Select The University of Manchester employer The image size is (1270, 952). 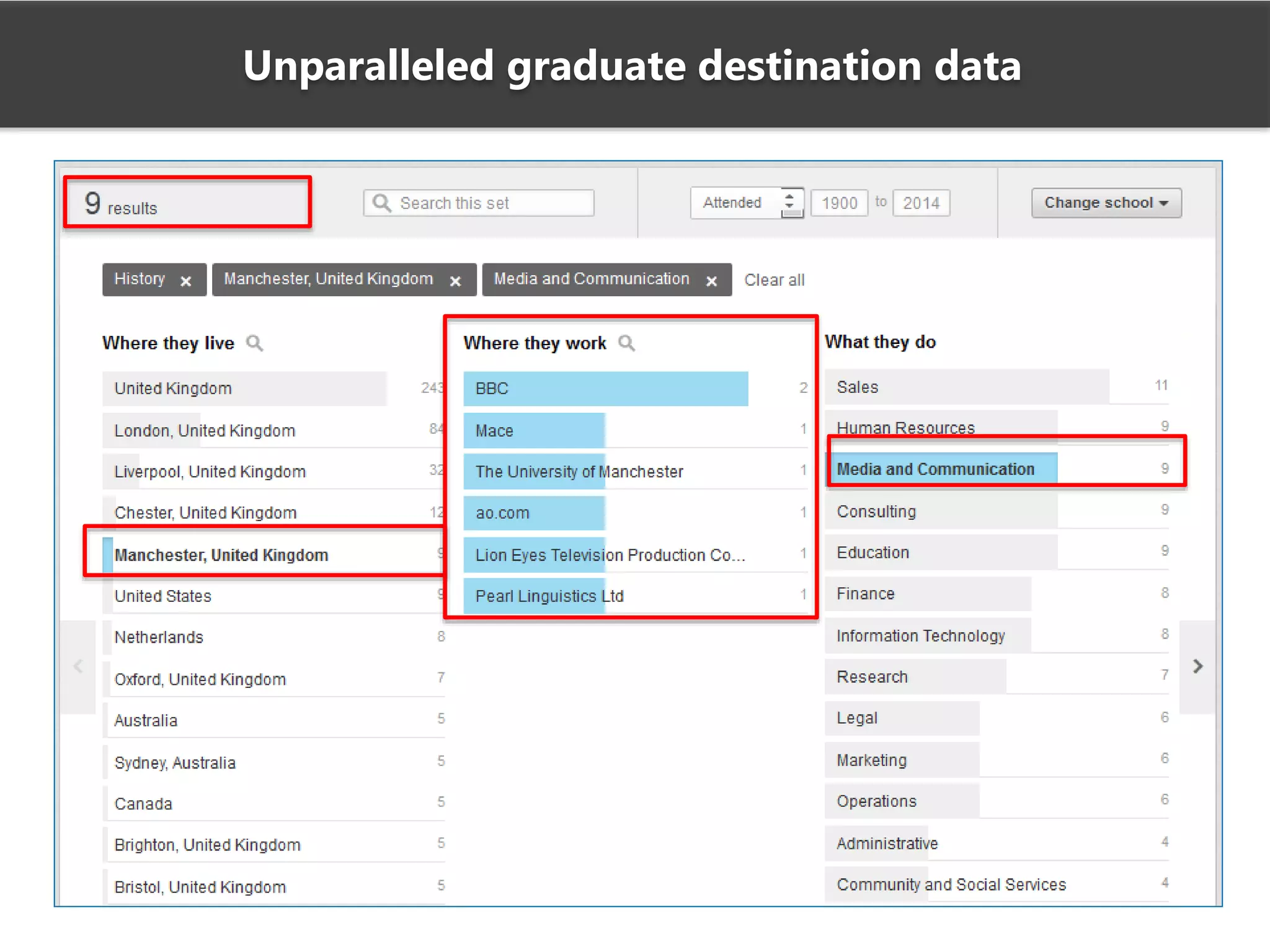pos(636,472)
